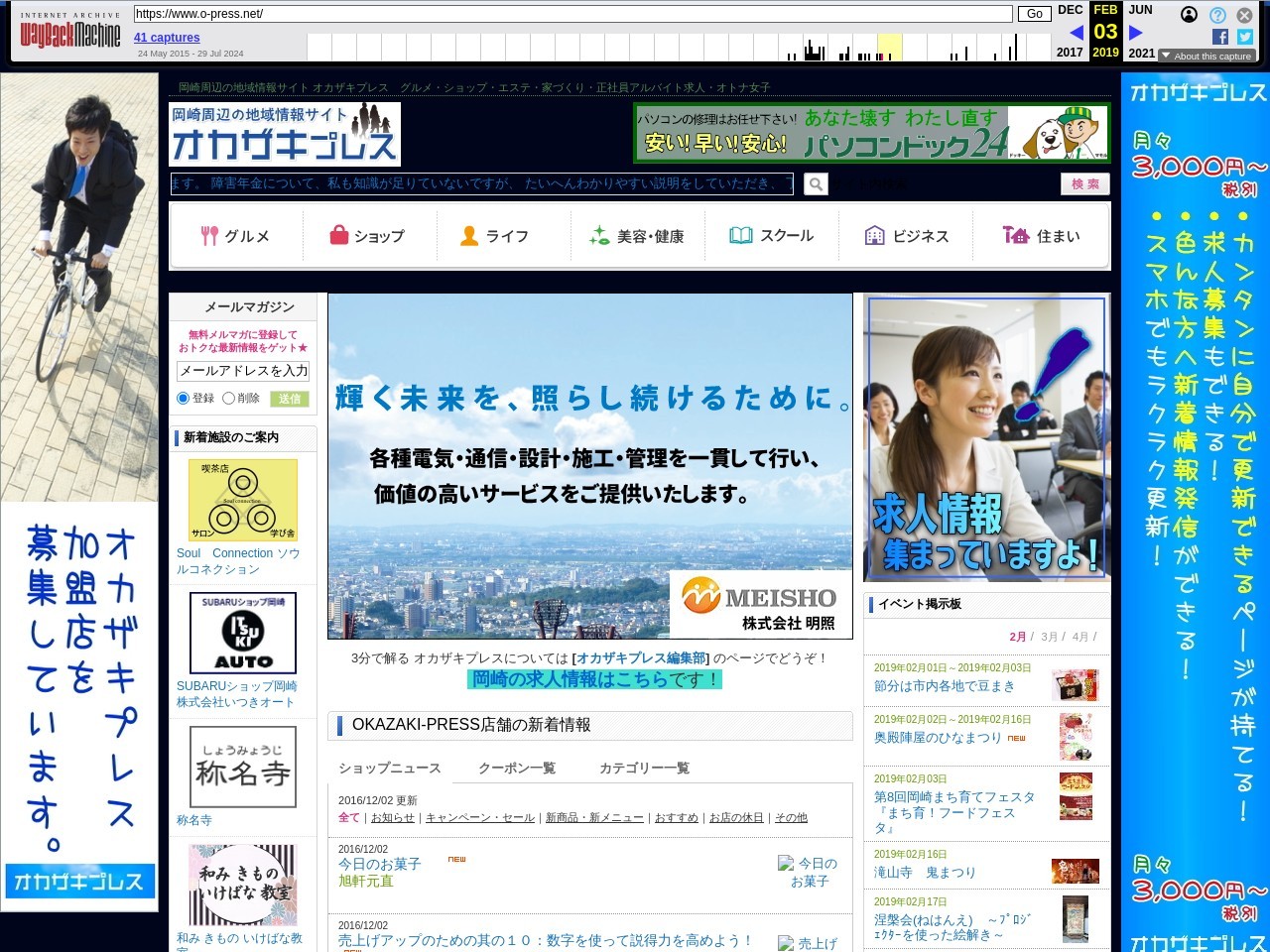Viewport: 1270px width, 952px height.
Task: Share capture on Facebook icon
Action: pos(1220,37)
